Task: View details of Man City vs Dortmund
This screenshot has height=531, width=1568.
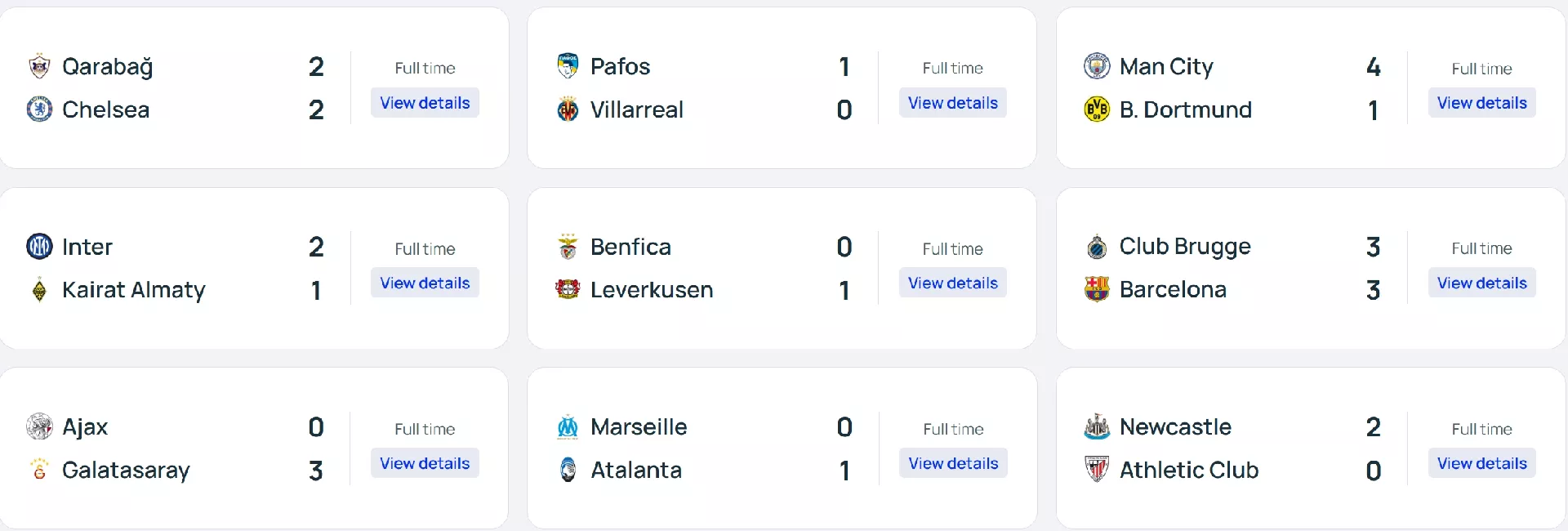Action: coord(1481,103)
